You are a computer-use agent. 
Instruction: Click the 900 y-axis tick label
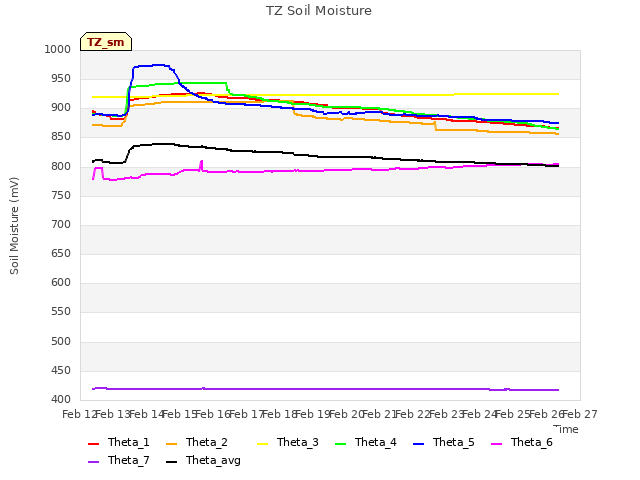pos(61,108)
